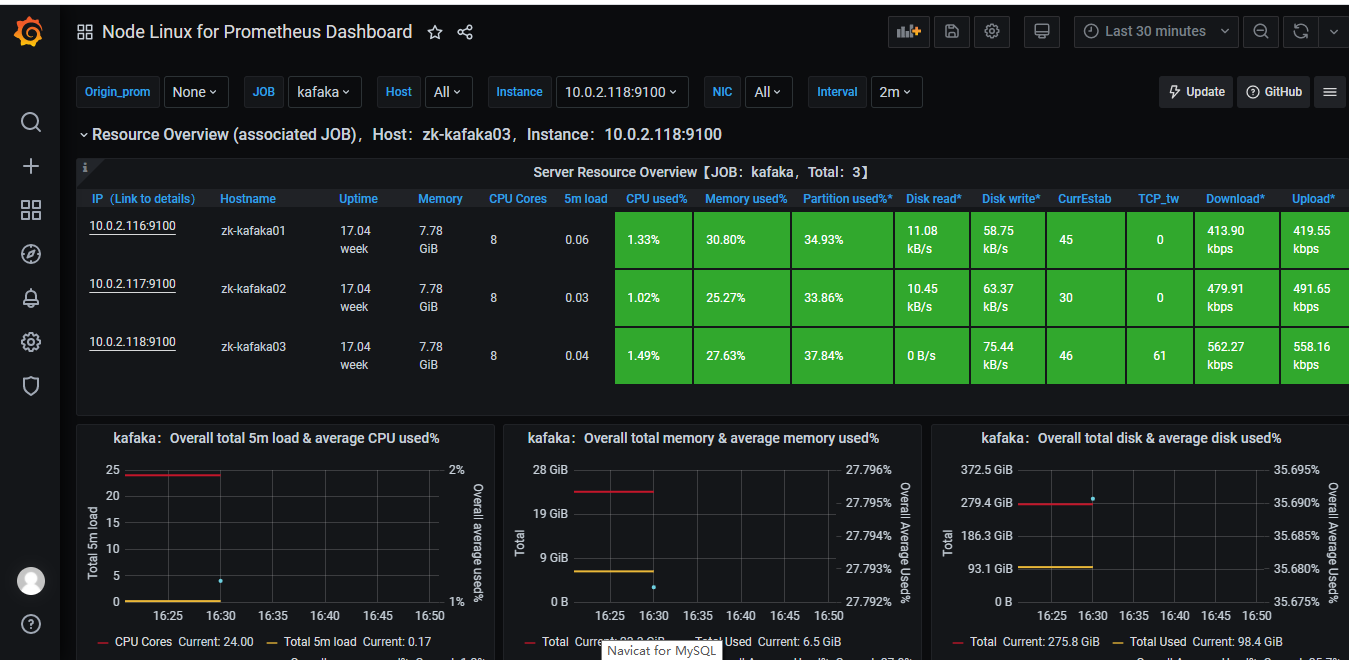Sort table by Hostname column
Image resolution: width=1349 pixels, height=660 pixels.
[248, 199]
